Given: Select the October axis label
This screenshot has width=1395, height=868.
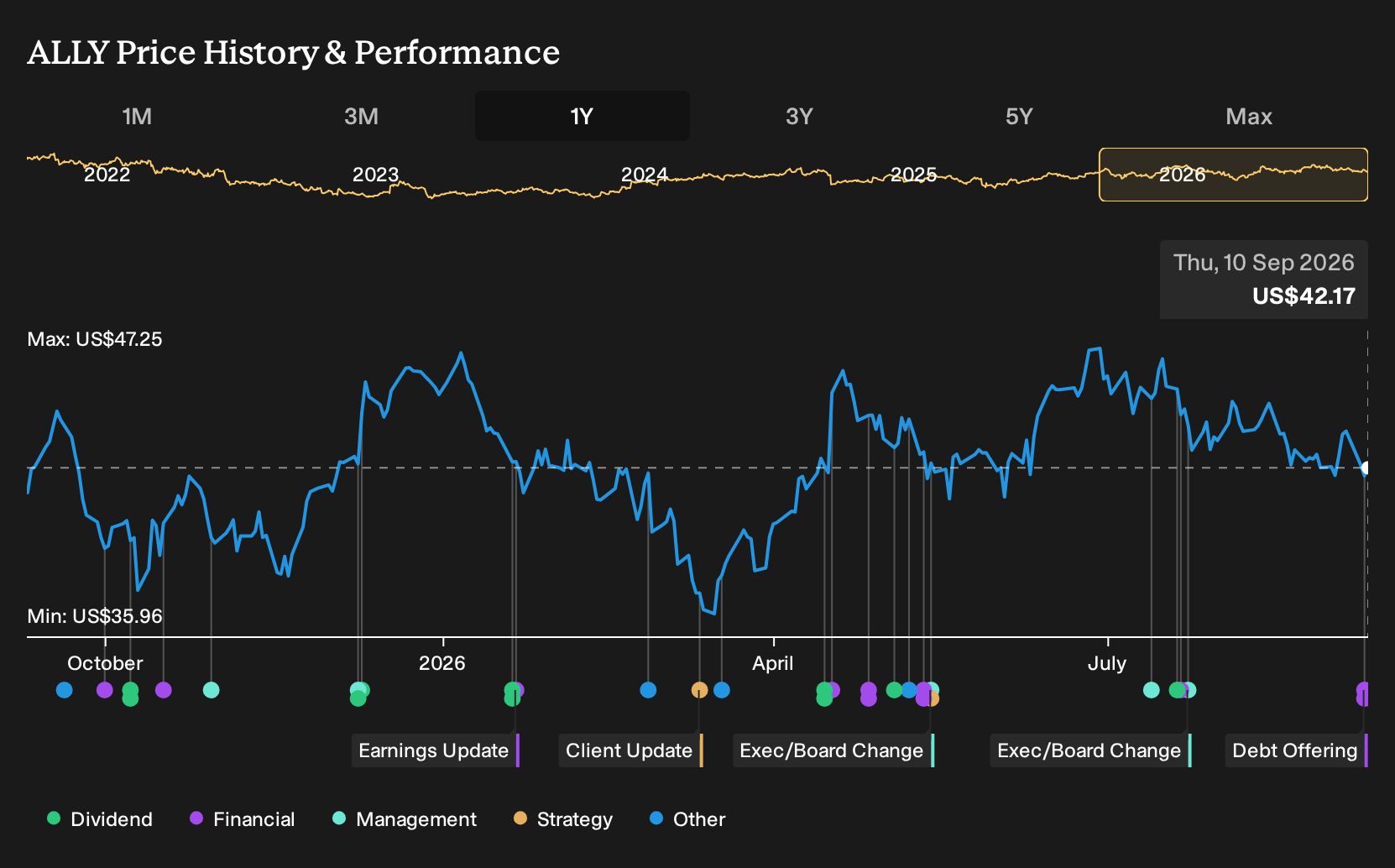Looking at the screenshot, I should 105,663.
